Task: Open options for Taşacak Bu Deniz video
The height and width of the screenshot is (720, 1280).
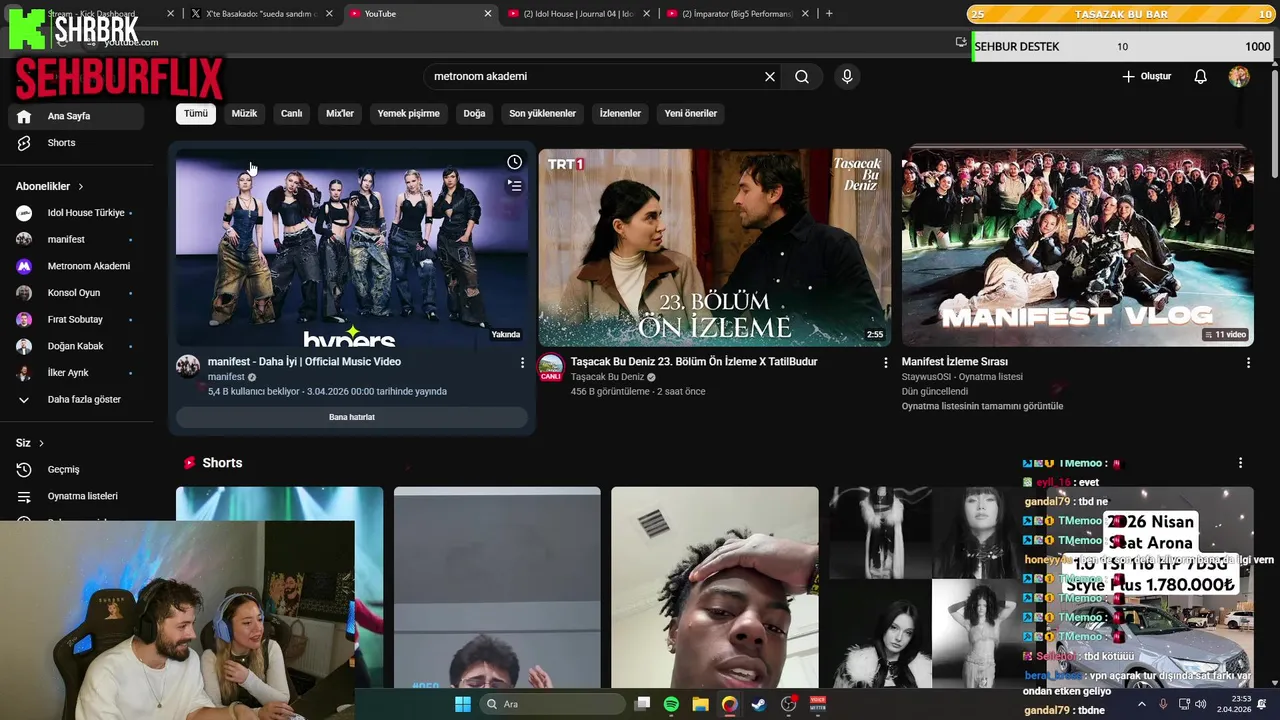Action: pos(885,362)
